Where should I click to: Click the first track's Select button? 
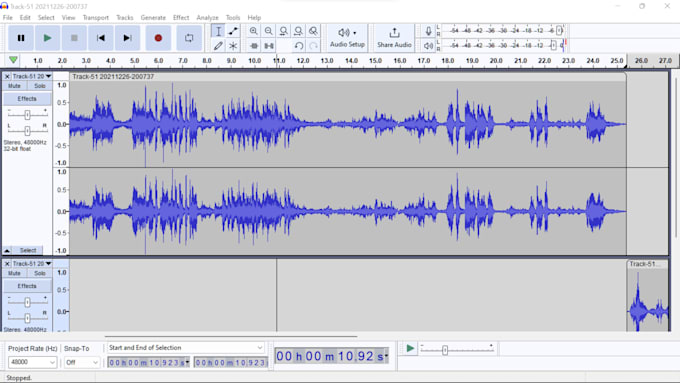click(28, 250)
